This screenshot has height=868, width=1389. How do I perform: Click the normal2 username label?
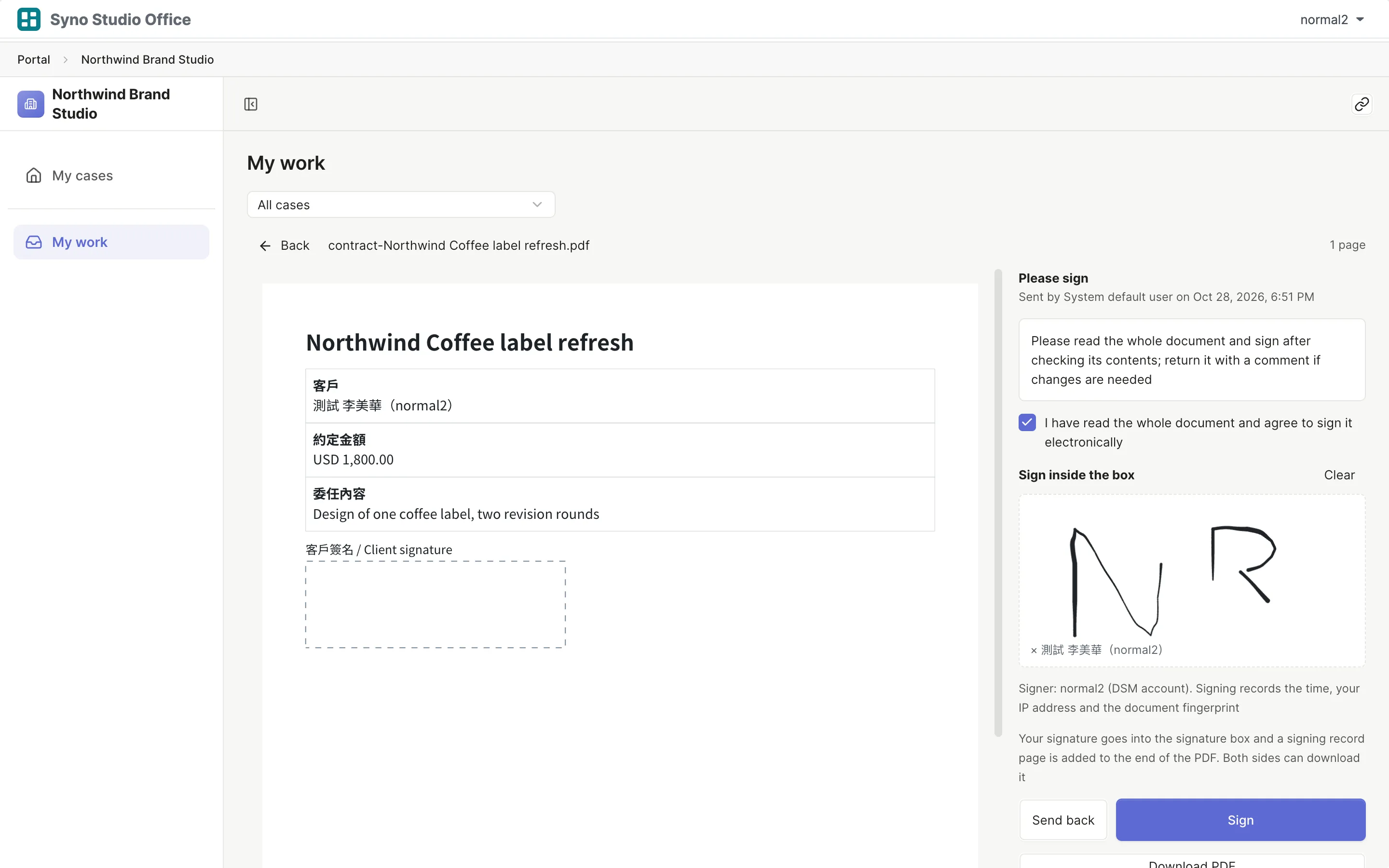[x=1323, y=19]
